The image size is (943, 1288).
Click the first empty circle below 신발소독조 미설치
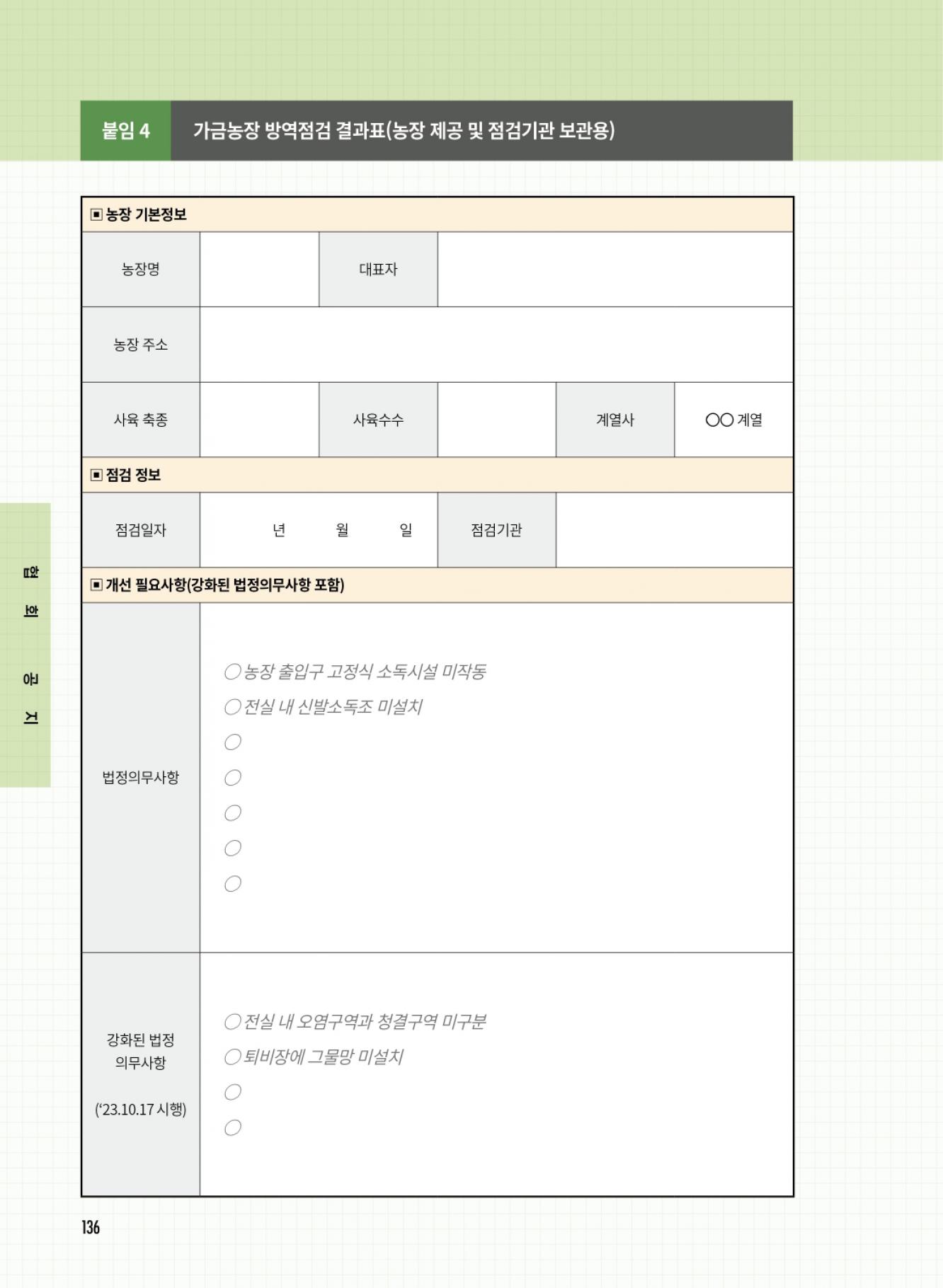click(232, 742)
